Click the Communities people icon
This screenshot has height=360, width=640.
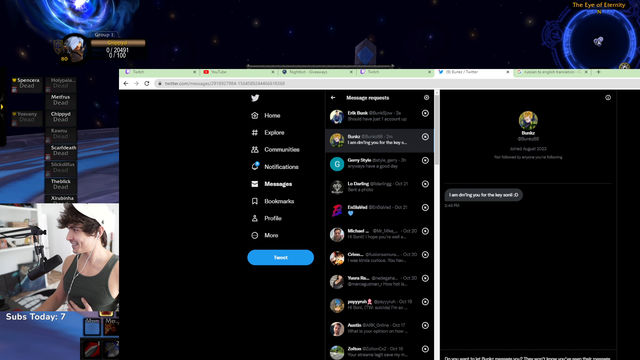pyautogui.click(x=255, y=150)
